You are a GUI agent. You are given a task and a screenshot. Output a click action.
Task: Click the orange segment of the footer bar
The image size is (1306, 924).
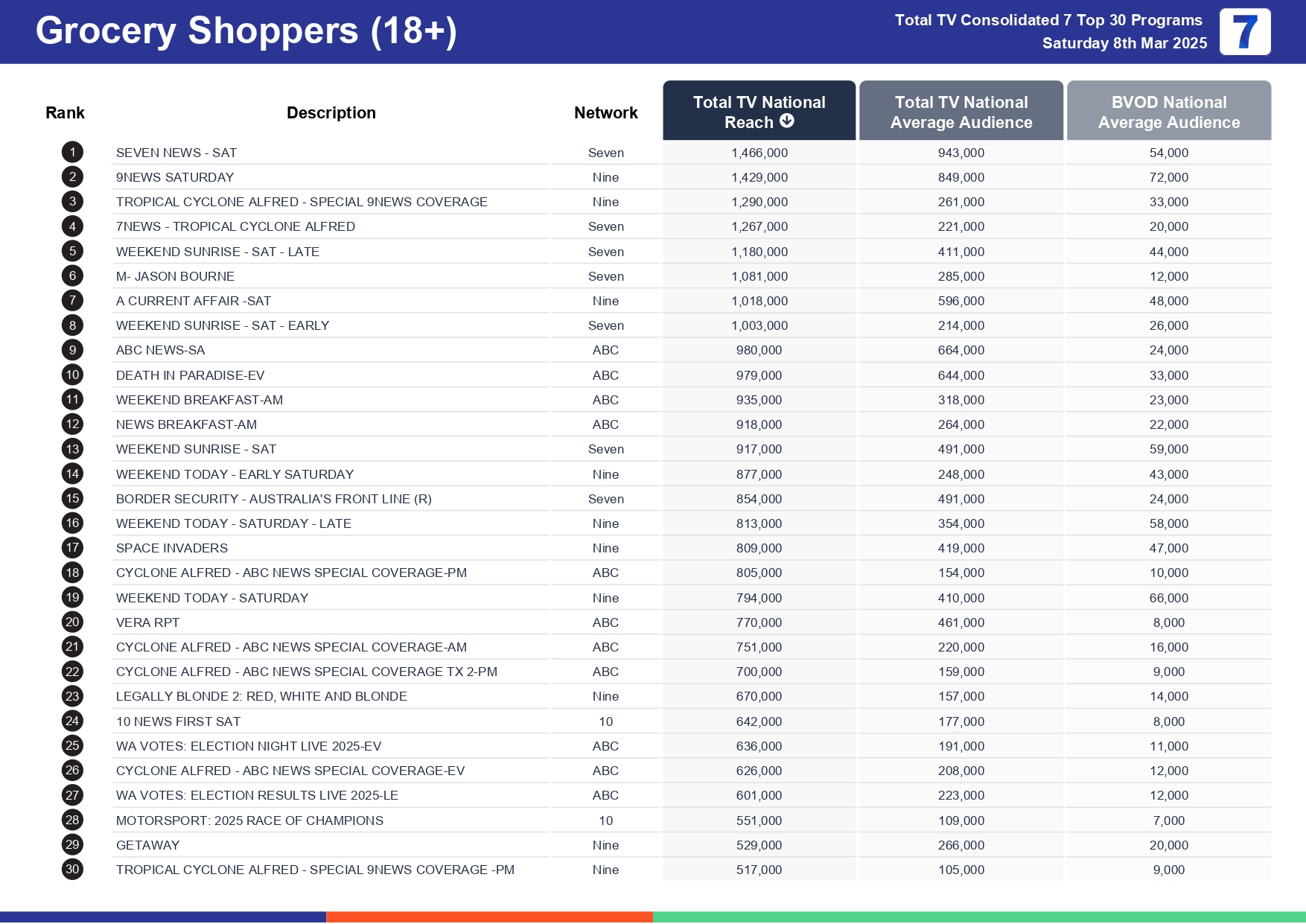point(489,917)
